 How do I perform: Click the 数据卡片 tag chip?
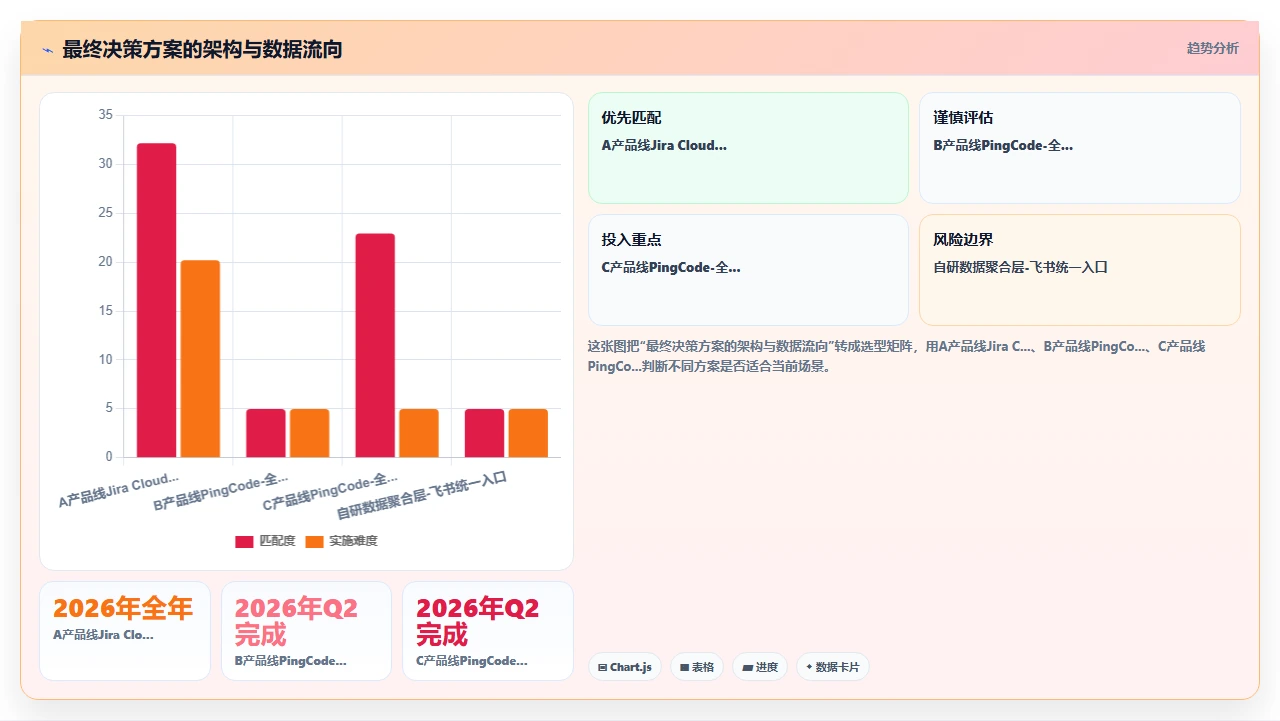pyautogui.click(x=833, y=667)
